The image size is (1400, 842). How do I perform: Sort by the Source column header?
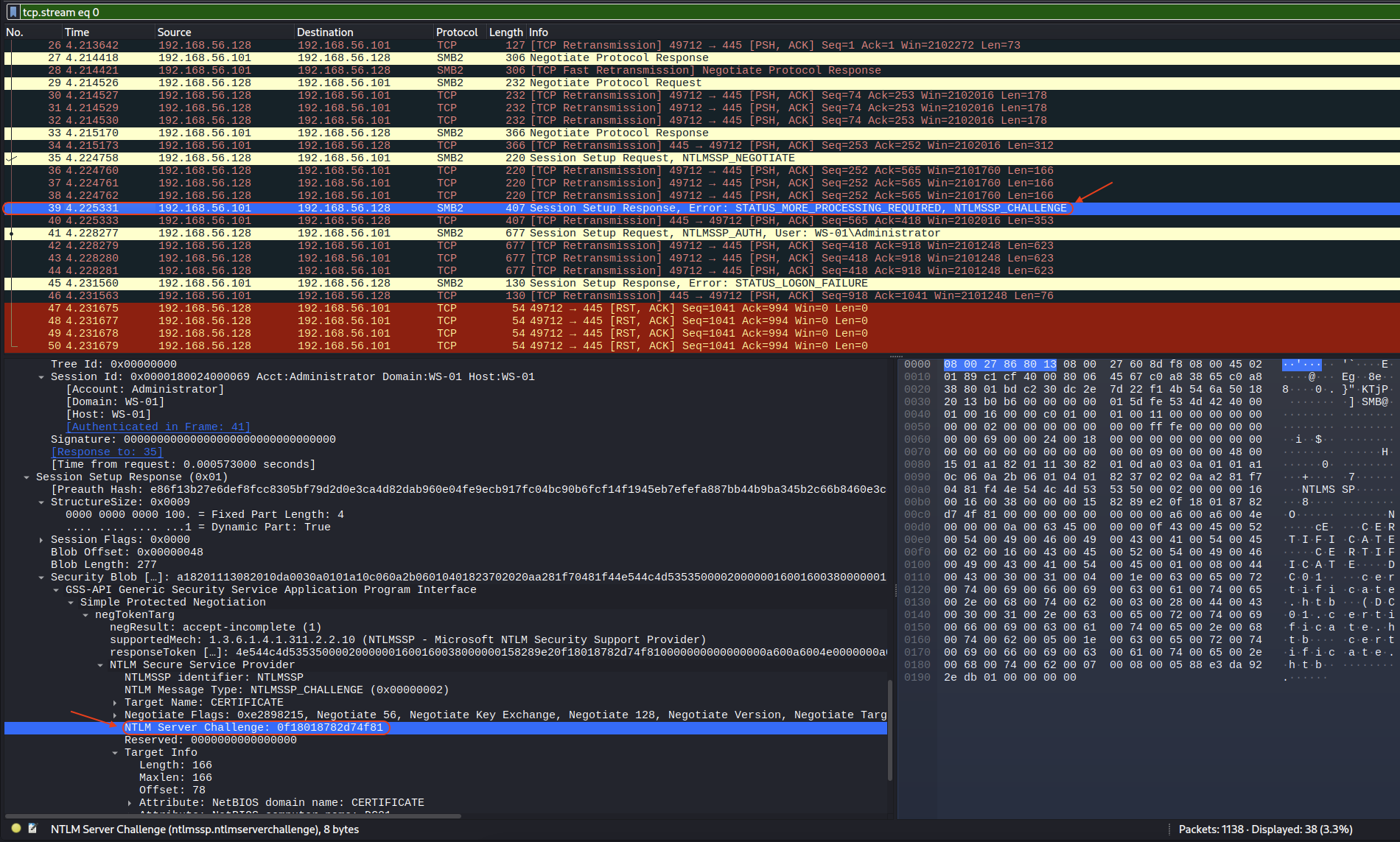[174, 32]
